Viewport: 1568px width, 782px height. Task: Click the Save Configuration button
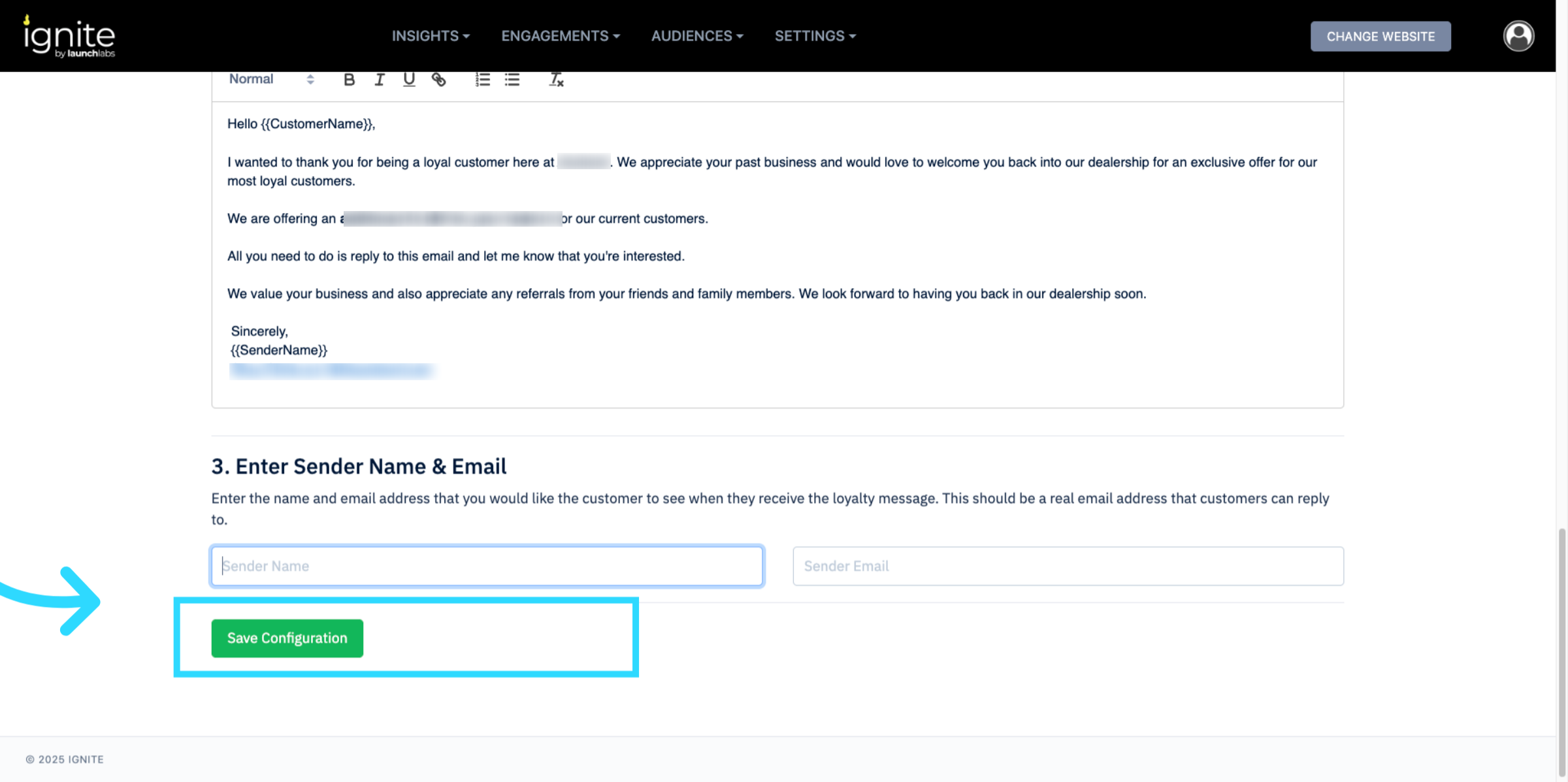coord(287,638)
